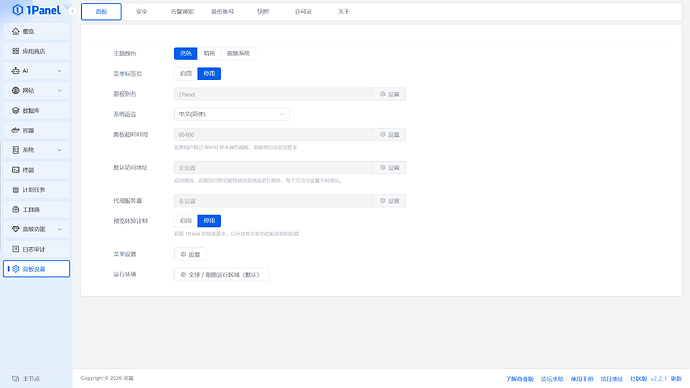Open the 使用手册 footer link
690x388 pixels.
click(x=582, y=379)
